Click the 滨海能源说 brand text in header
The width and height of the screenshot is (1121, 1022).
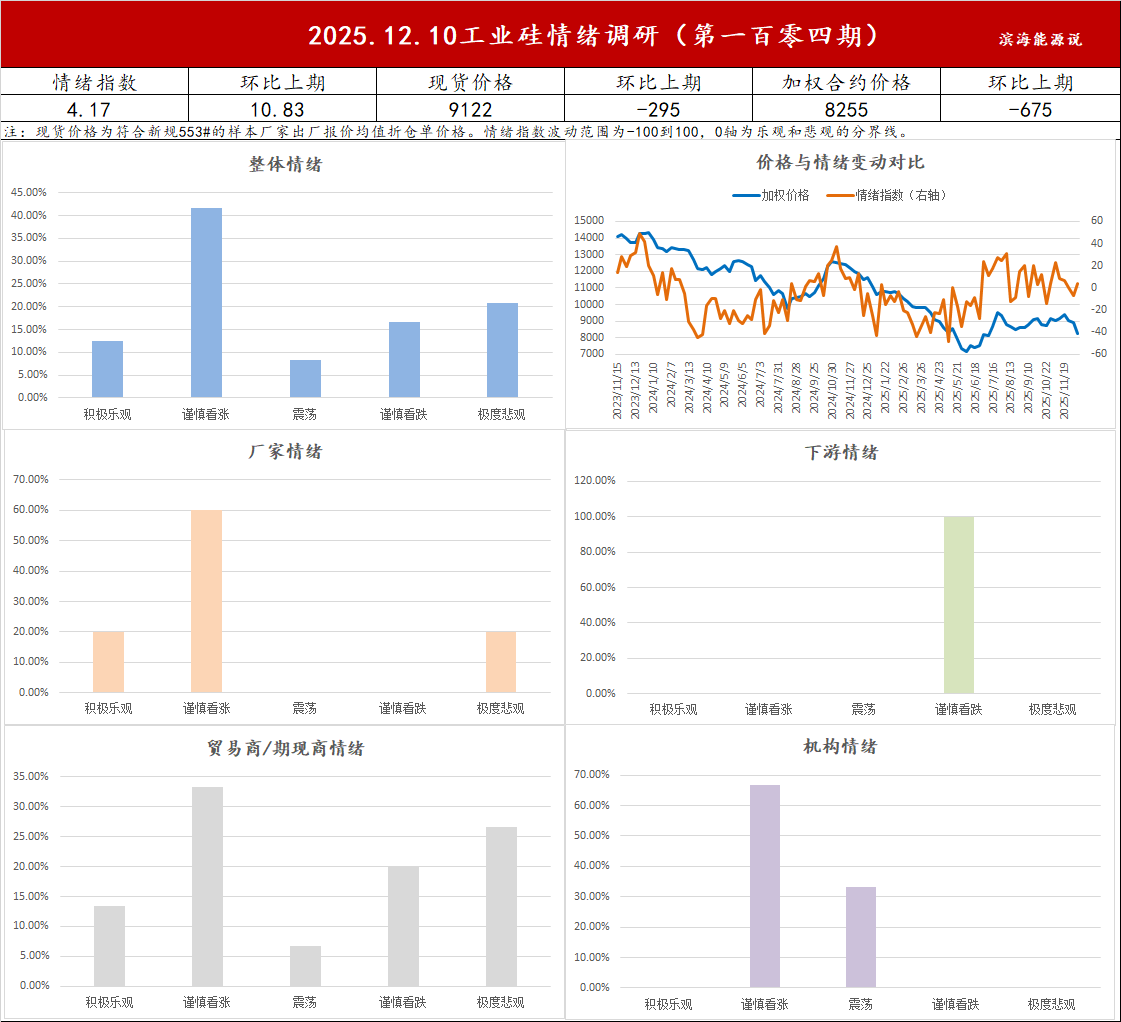point(1040,40)
